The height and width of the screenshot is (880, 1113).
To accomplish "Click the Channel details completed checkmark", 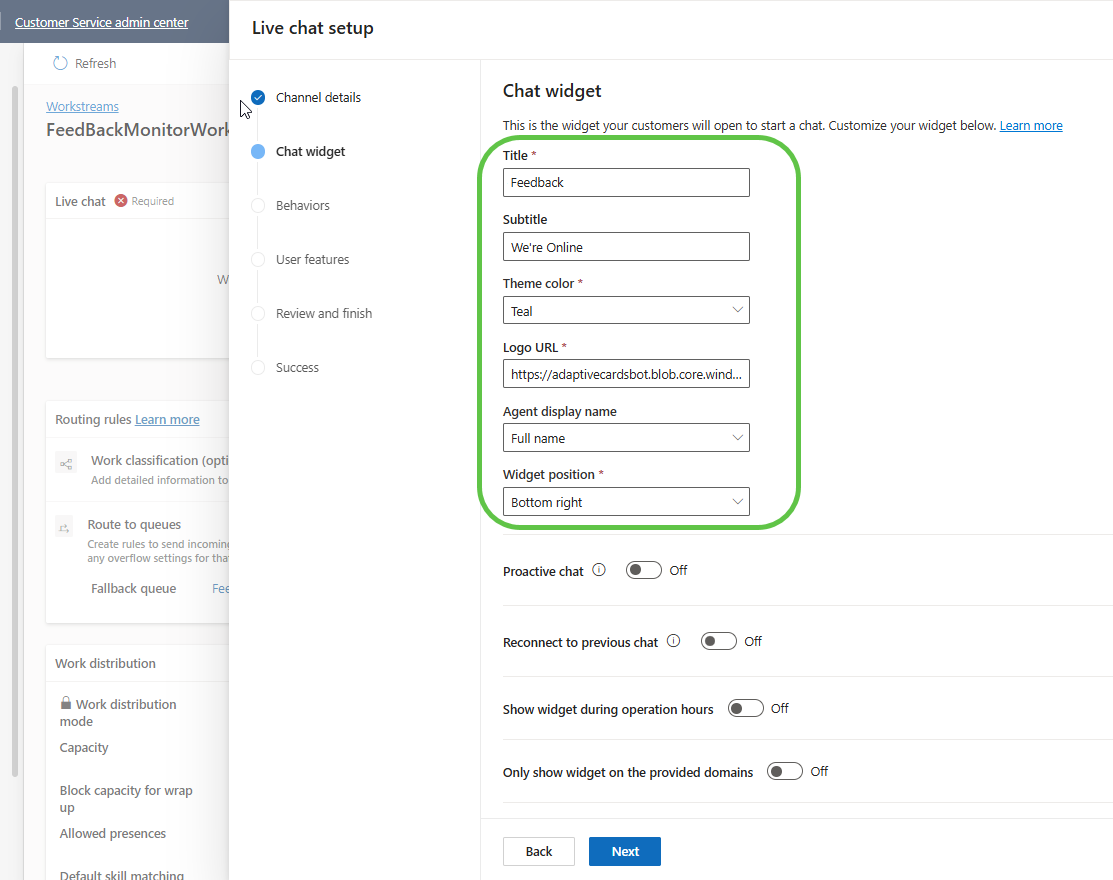I will click(258, 98).
